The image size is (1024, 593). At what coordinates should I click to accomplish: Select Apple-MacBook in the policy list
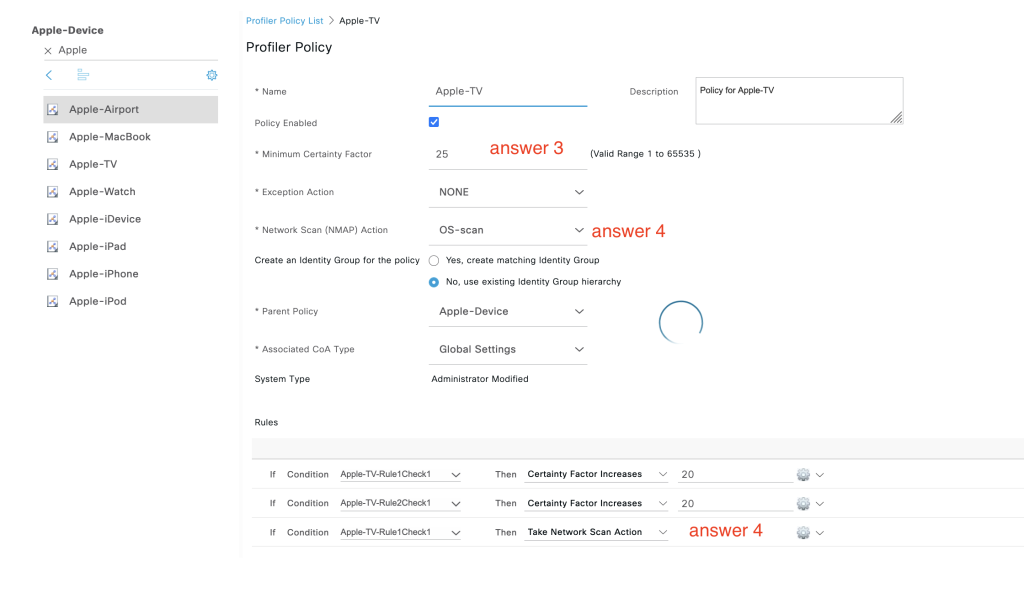click(x=109, y=137)
